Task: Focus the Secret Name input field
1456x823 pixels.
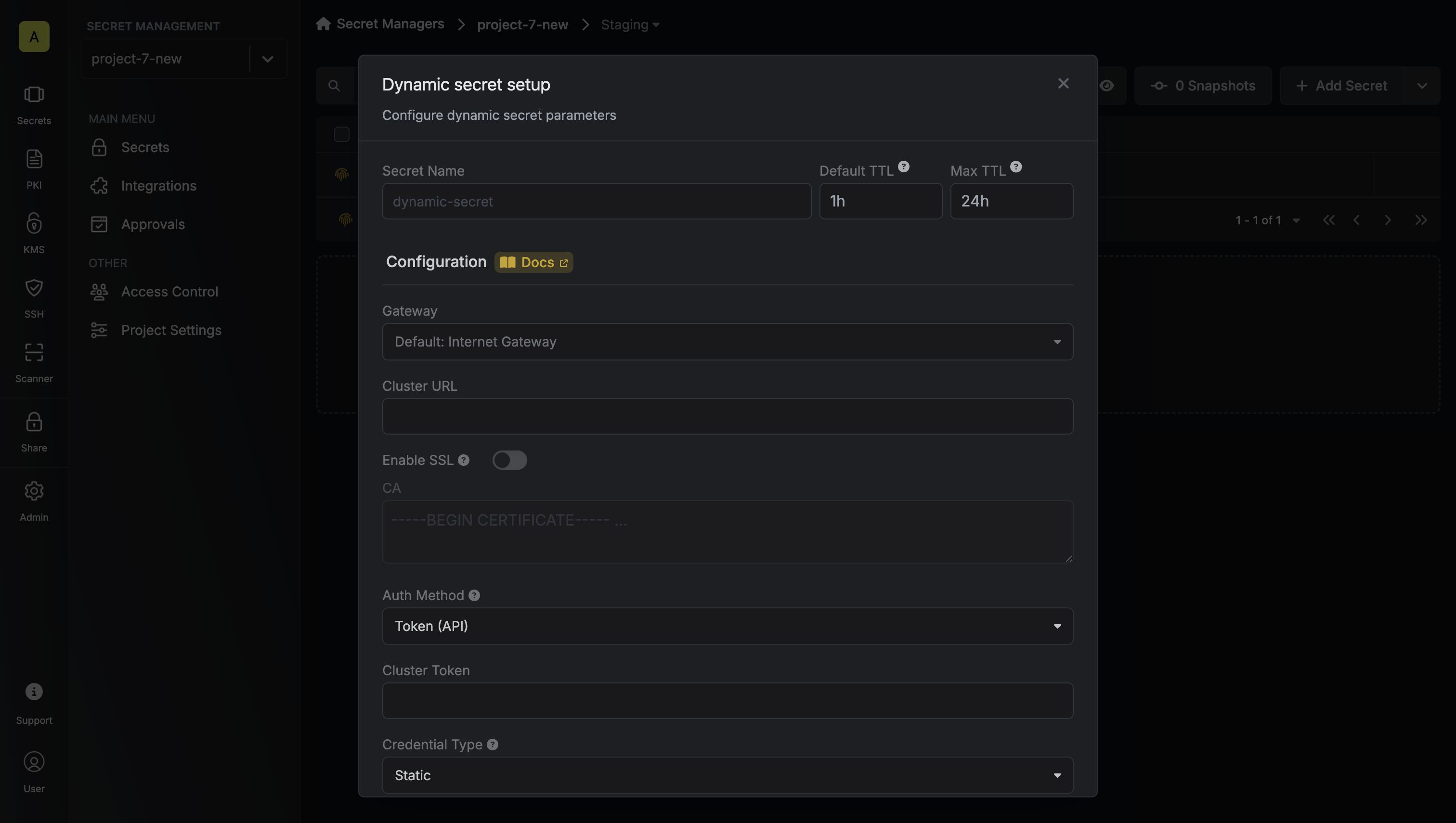Action: coord(597,201)
